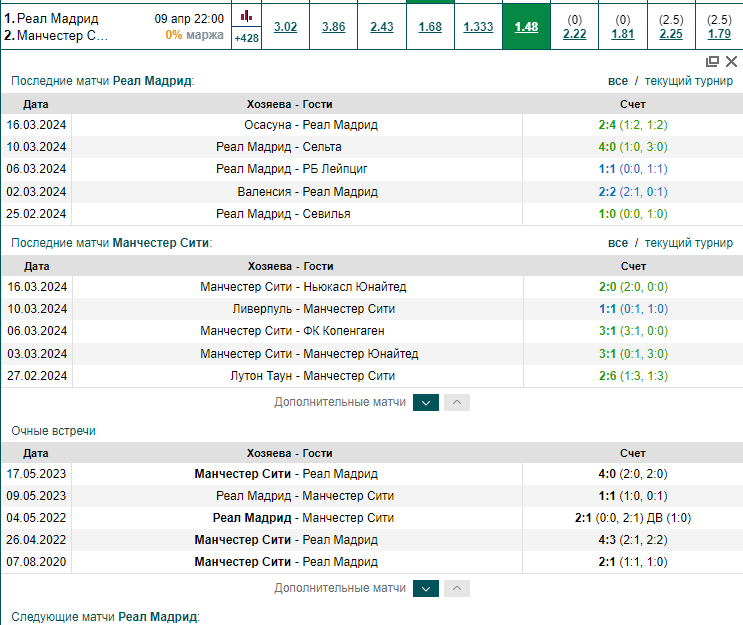Viewport: 743px width, 625px height.
Task: Filter Real Madrid matches by текущий турнир
Action: click(x=689, y=81)
